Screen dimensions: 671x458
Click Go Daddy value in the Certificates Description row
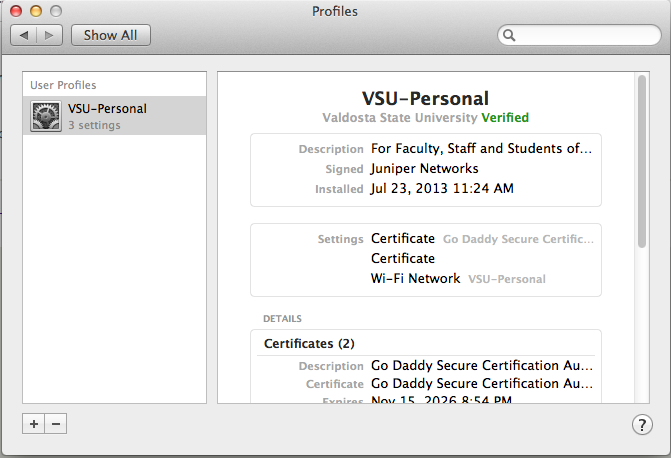point(482,366)
